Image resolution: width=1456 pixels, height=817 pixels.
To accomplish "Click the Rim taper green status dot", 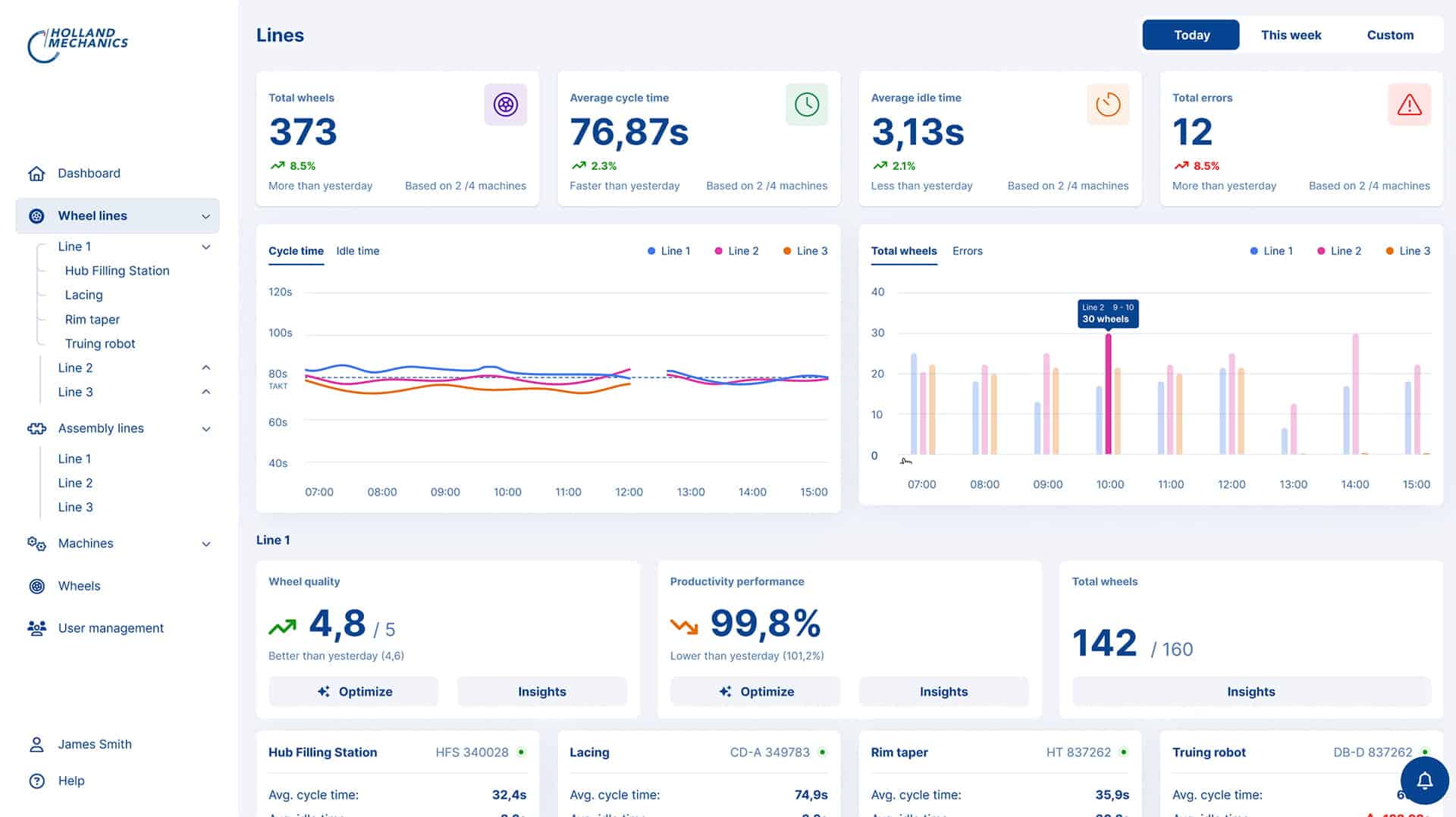I will [1124, 753].
